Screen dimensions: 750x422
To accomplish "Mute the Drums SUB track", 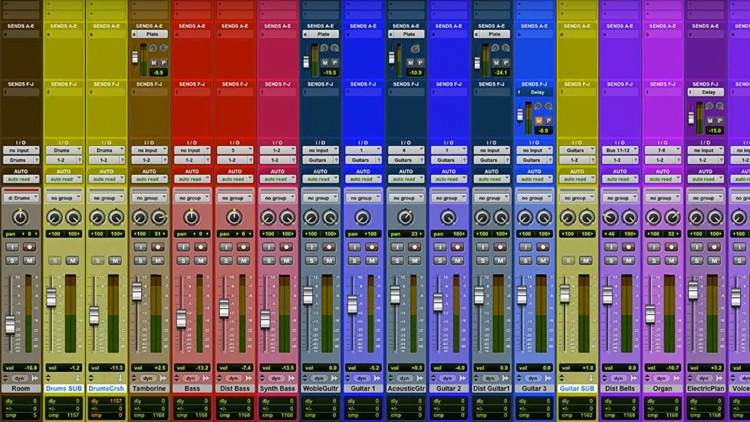I will click(72, 261).
